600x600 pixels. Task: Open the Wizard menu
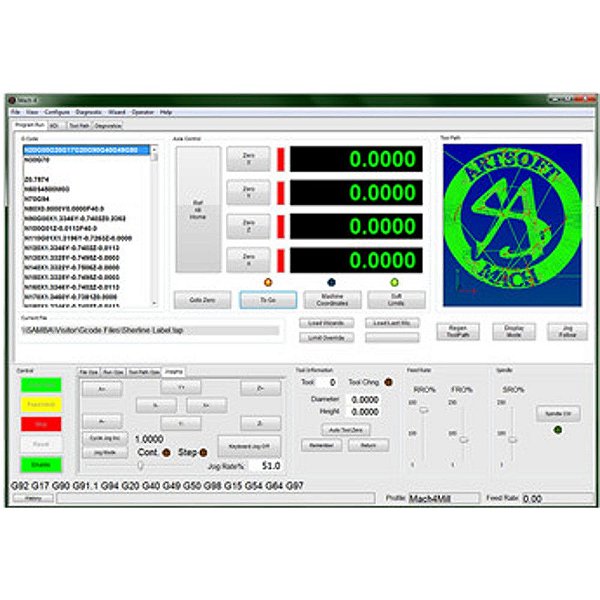pos(116,112)
